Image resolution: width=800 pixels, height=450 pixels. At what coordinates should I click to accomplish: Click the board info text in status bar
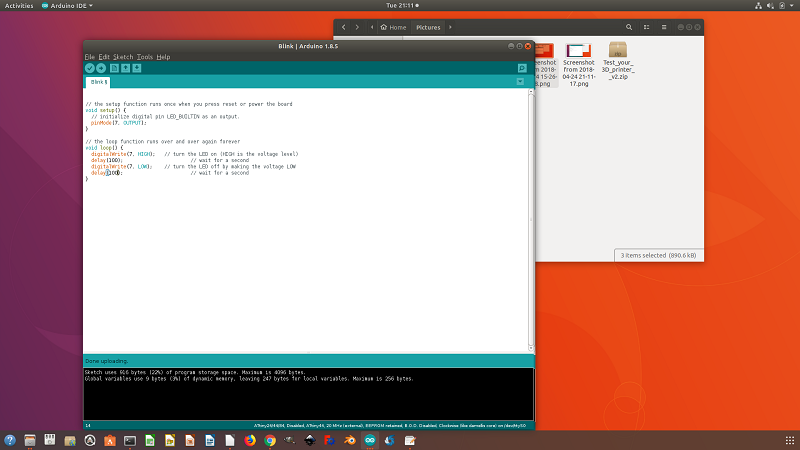[390, 426]
